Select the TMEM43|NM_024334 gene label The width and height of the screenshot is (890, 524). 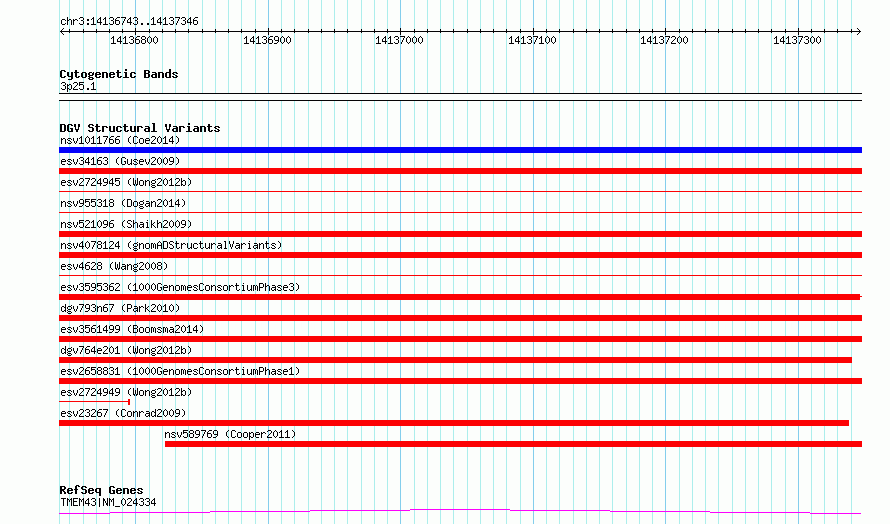(x=108, y=502)
